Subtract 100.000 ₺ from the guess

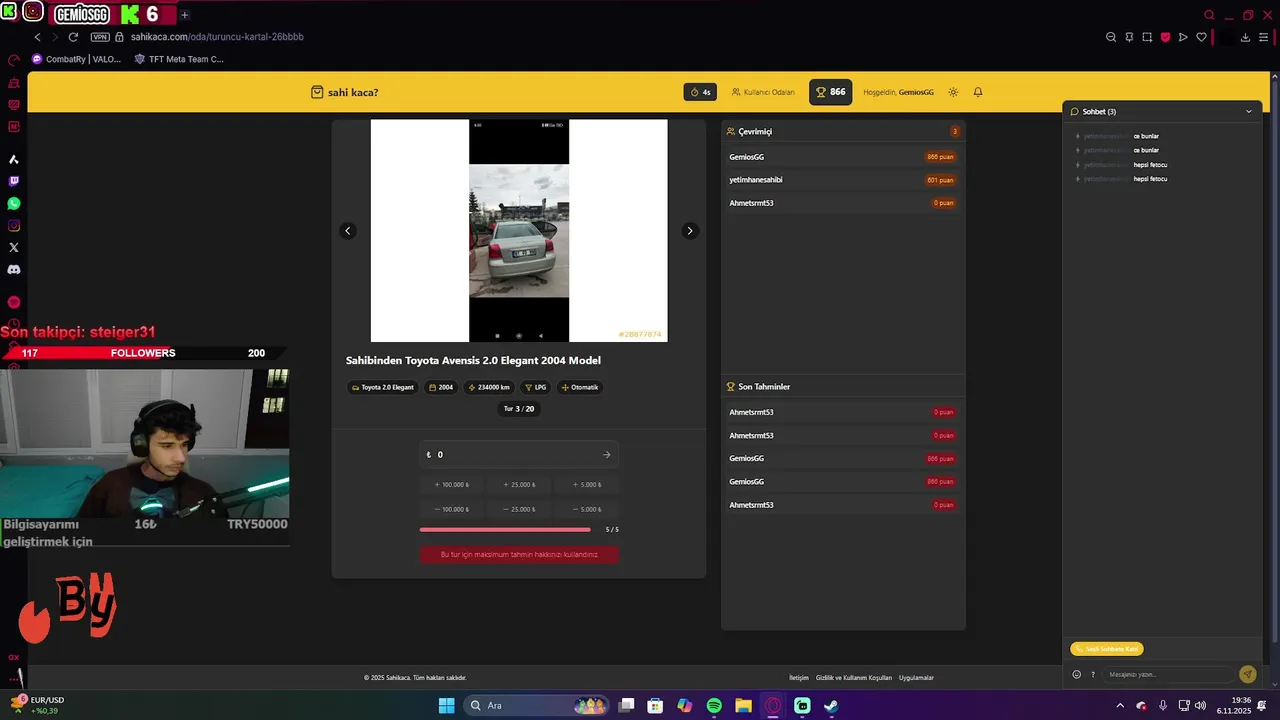[x=452, y=509]
